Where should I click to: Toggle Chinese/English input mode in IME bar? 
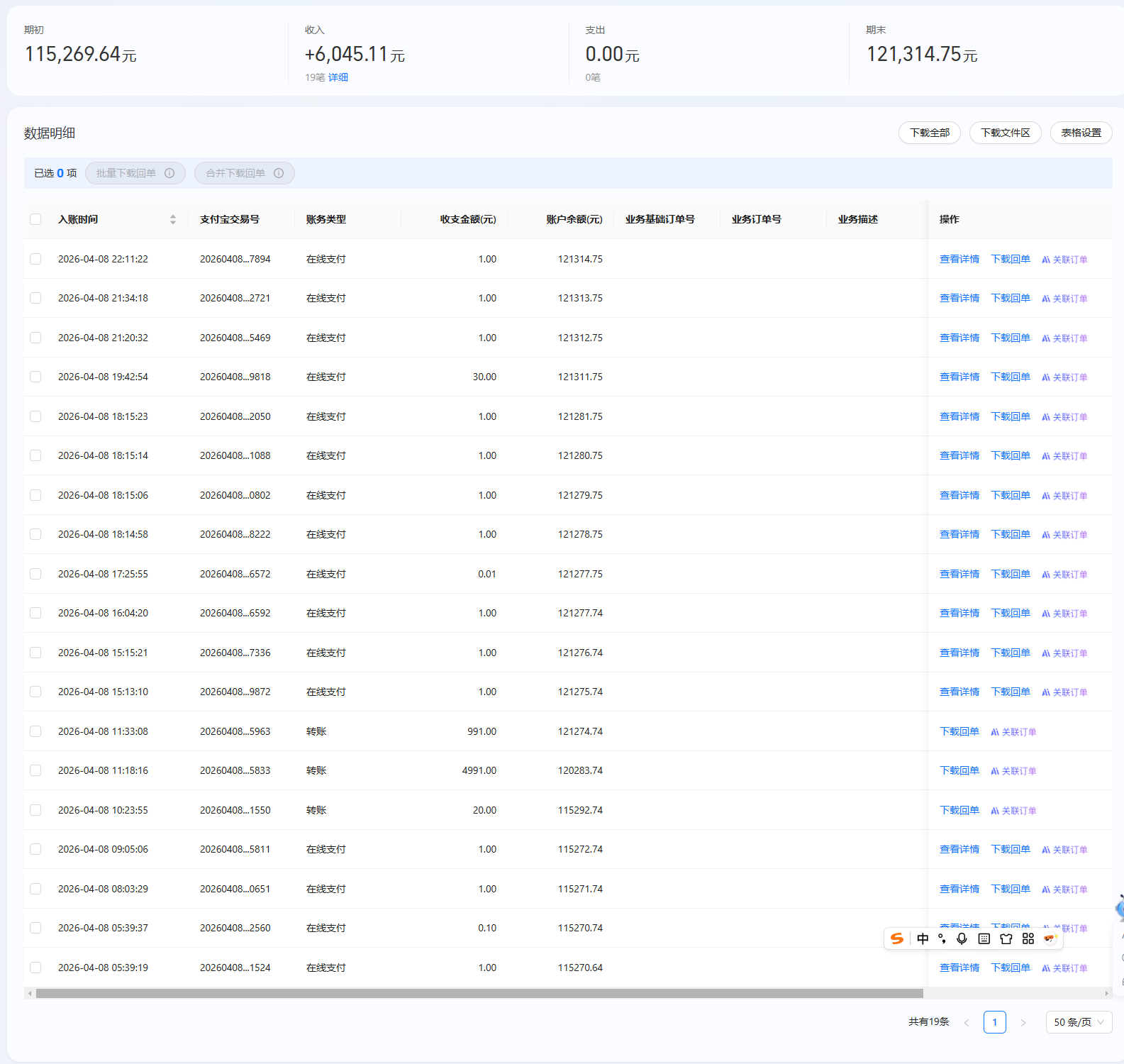pyautogui.click(x=923, y=938)
